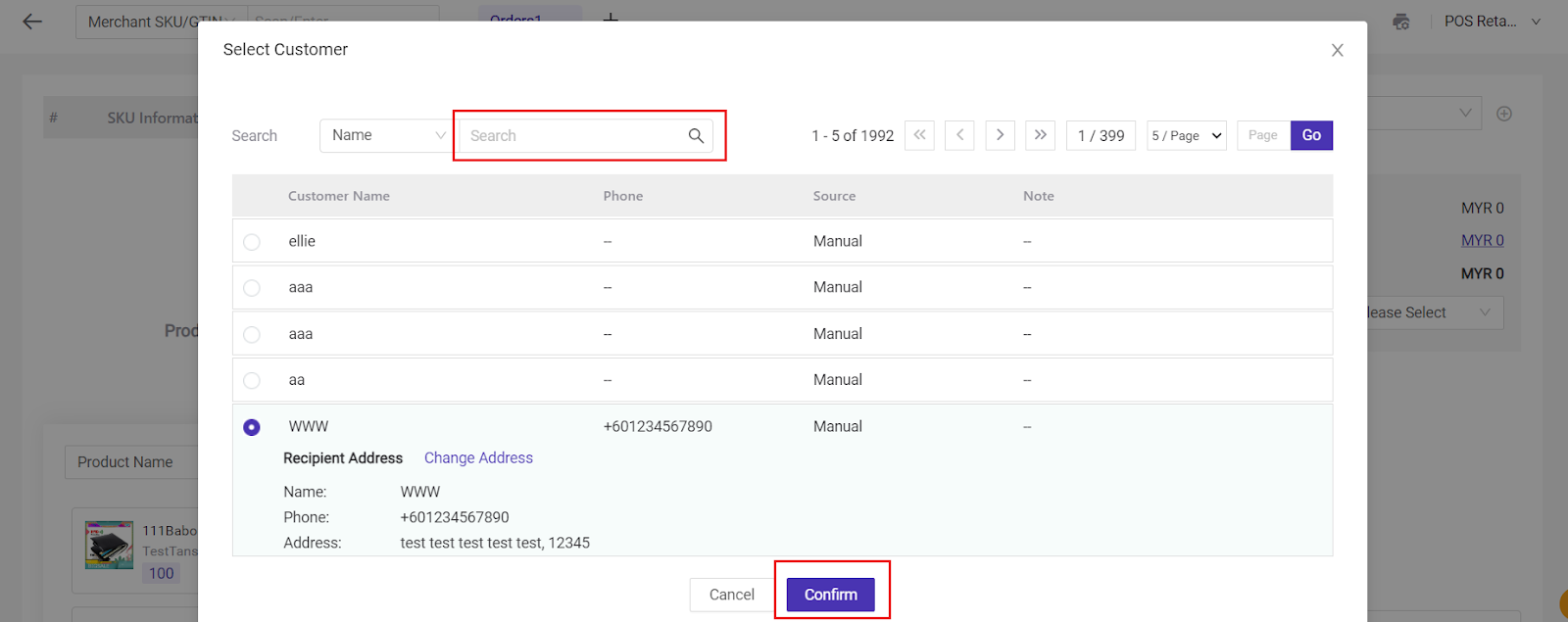The image size is (1568, 622).
Task: Open the Name search type dropdown
Action: (384, 136)
